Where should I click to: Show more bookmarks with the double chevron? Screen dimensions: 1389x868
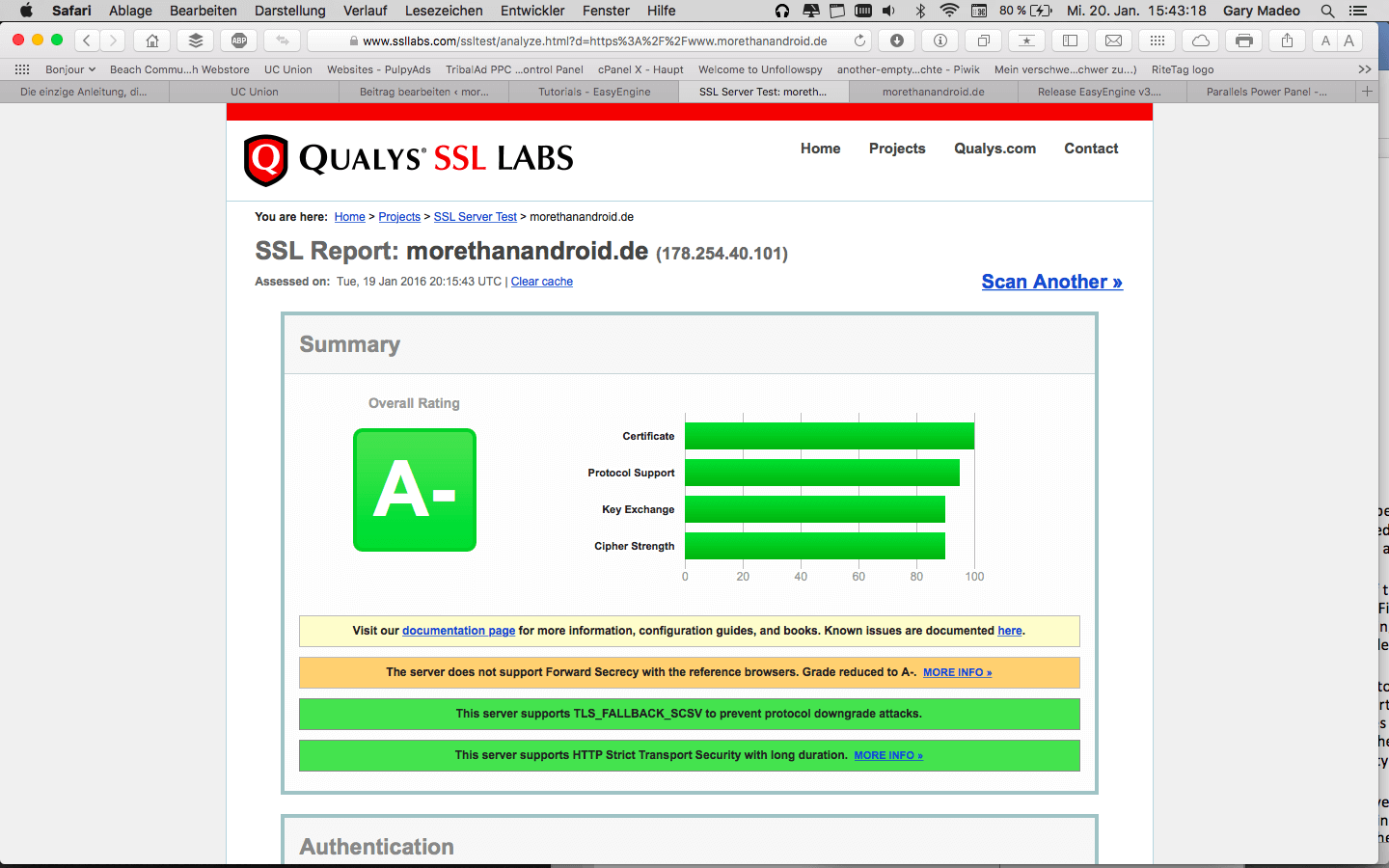click(x=1365, y=69)
